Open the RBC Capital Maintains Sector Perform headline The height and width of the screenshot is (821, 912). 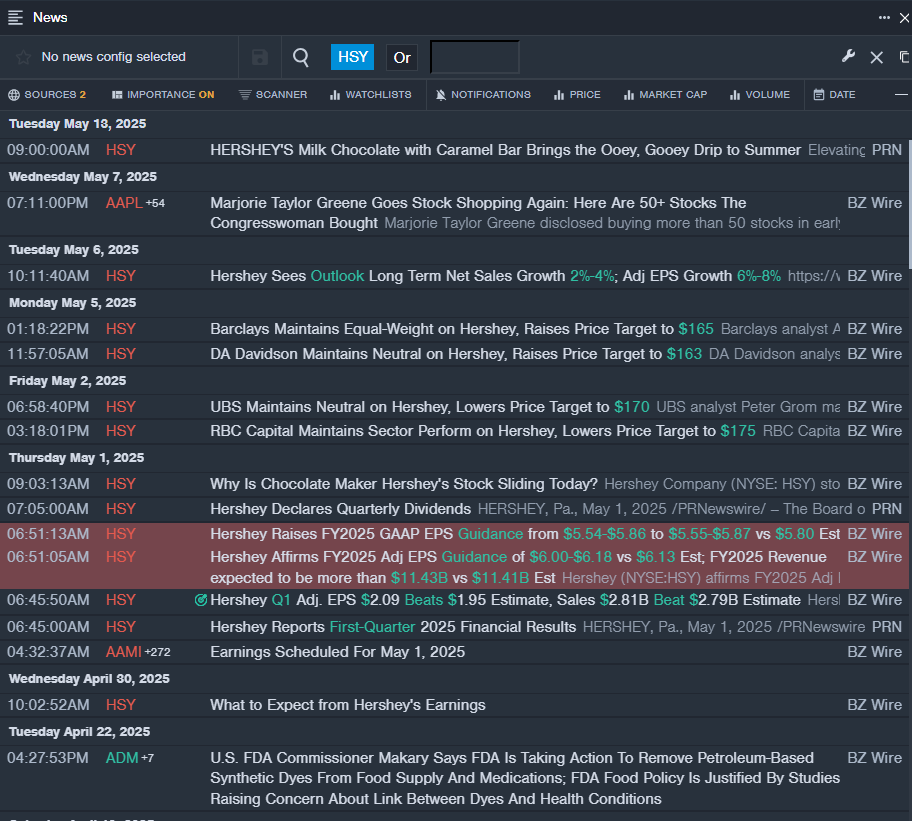[x=483, y=431]
